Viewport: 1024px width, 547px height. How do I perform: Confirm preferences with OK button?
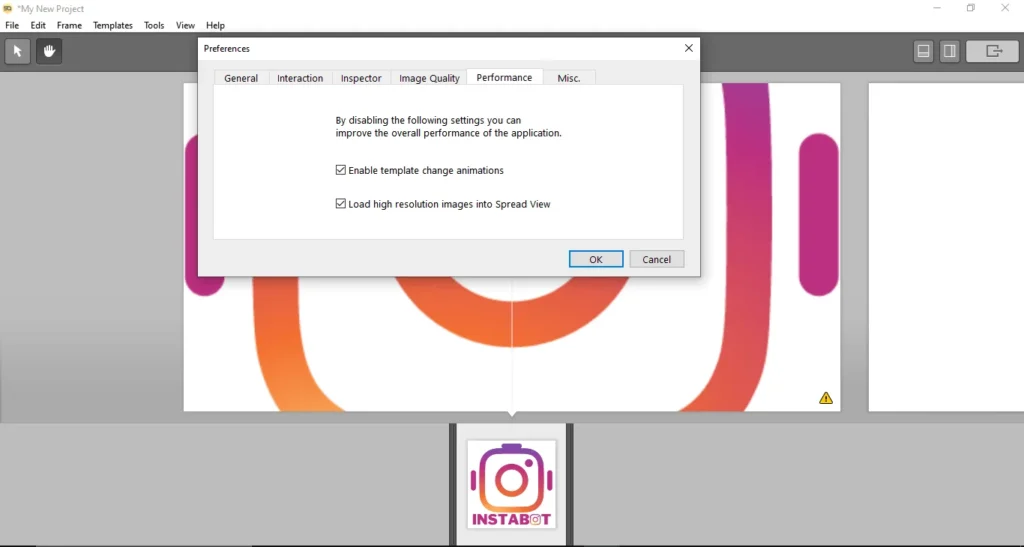coord(596,259)
